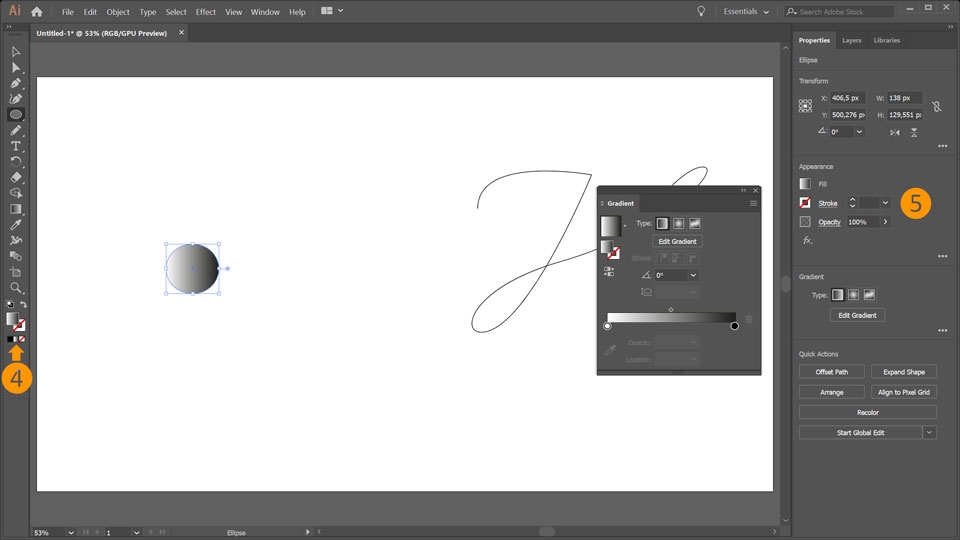960x540 pixels.
Task: Click the Home icon
Action: (37, 12)
